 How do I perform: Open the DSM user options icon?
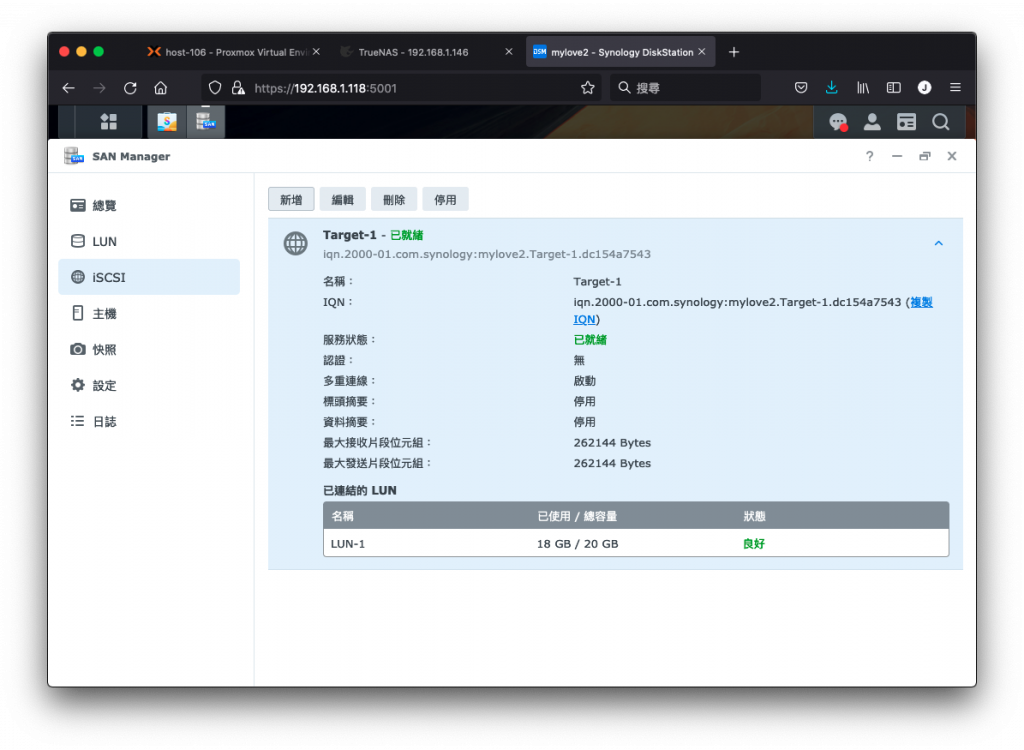(x=872, y=122)
